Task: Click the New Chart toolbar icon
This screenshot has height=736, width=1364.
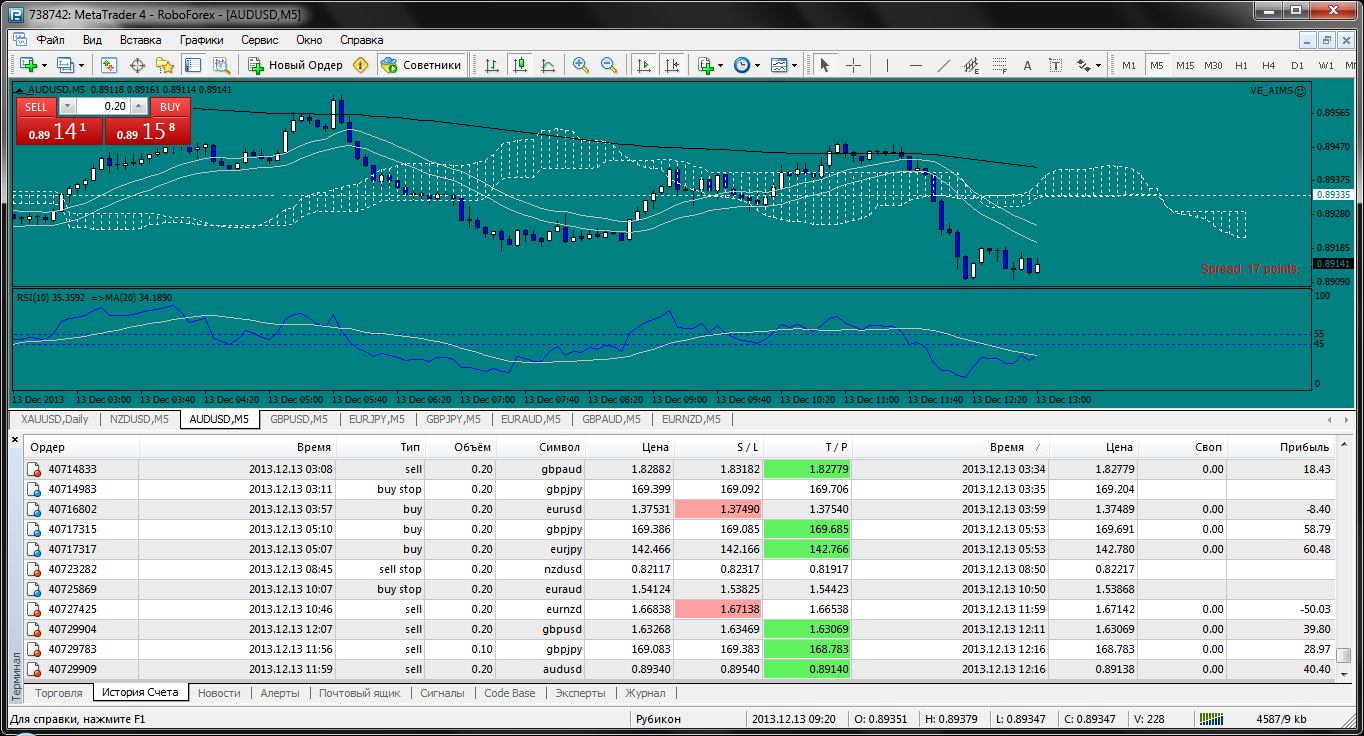Action: [27, 65]
